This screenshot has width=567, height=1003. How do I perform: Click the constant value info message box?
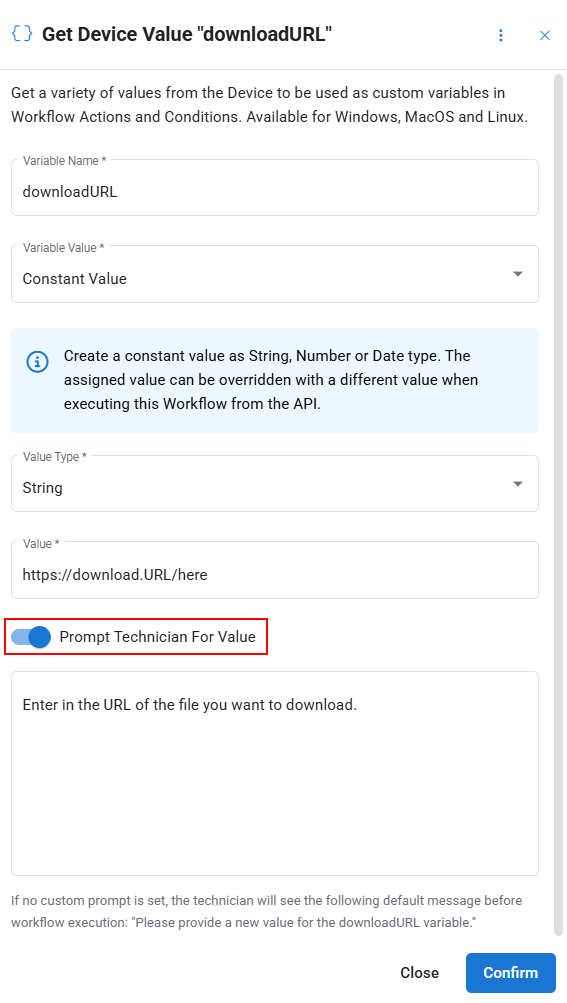(x=275, y=380)
